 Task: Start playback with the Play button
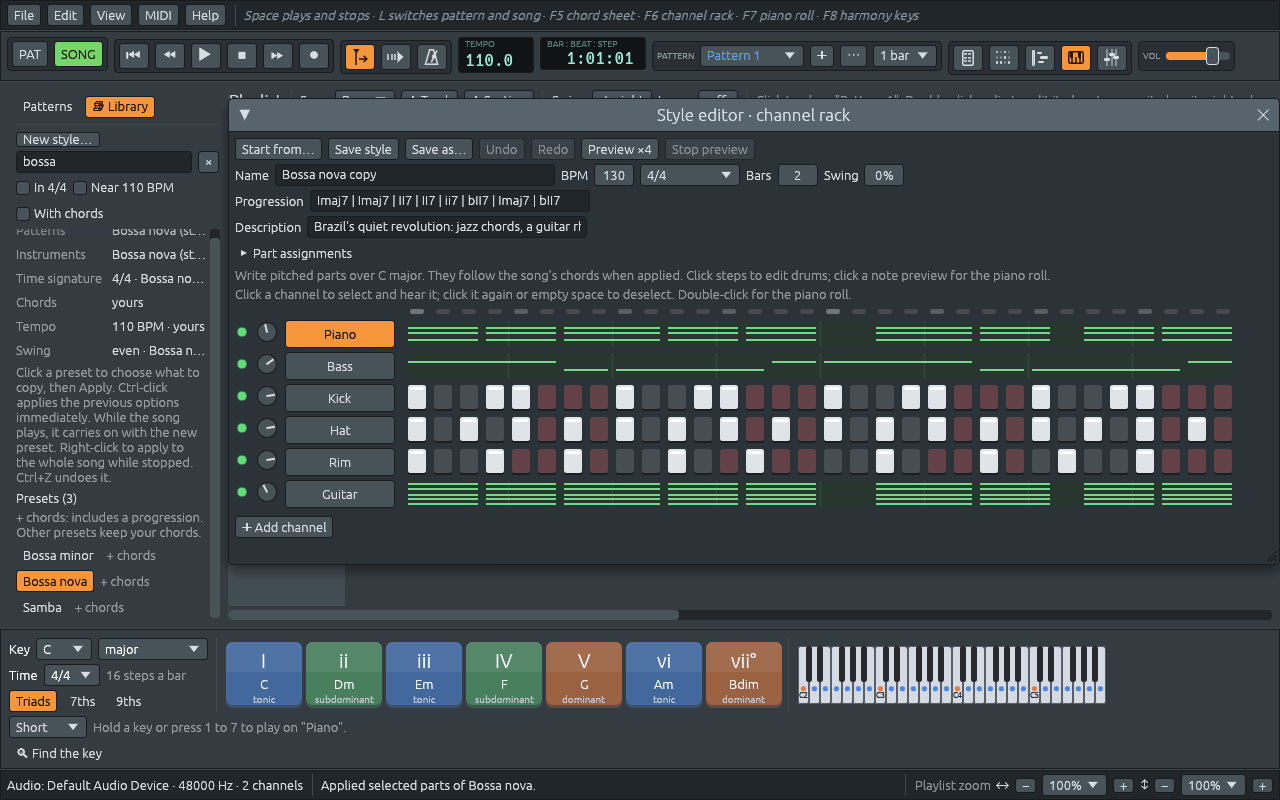[x=204, y=55]
